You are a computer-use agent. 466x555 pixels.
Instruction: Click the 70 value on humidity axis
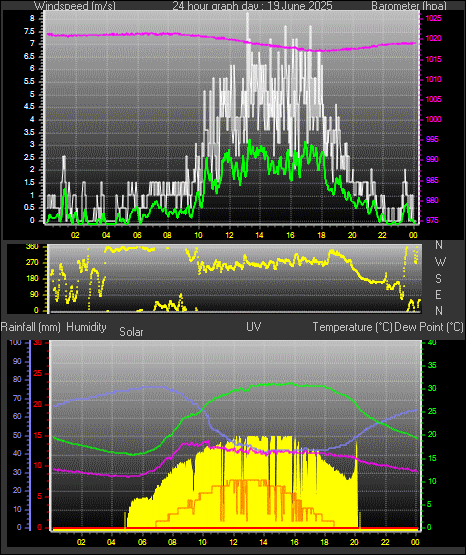pos(17,398)
